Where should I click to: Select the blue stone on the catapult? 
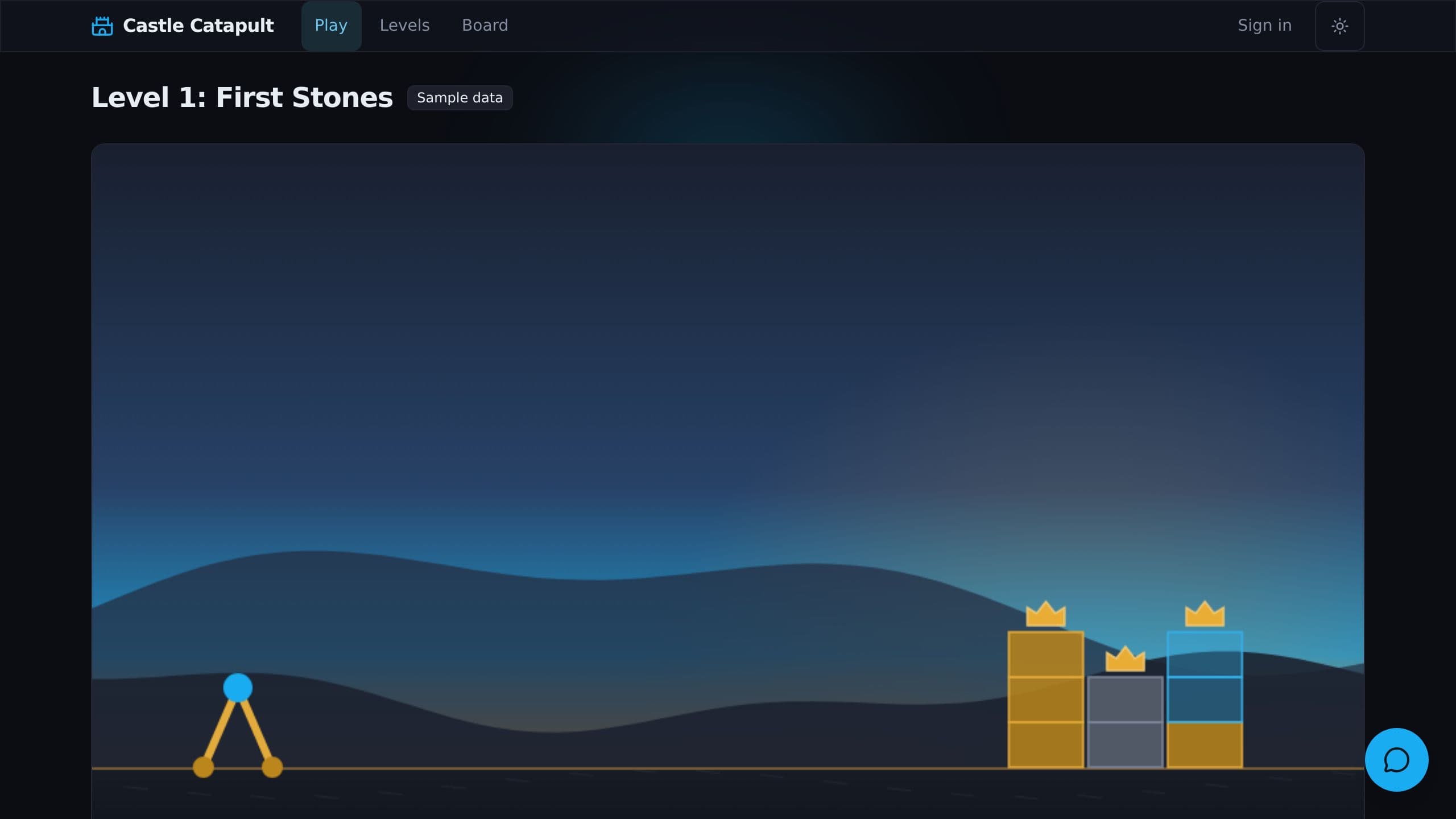[238, 688]
